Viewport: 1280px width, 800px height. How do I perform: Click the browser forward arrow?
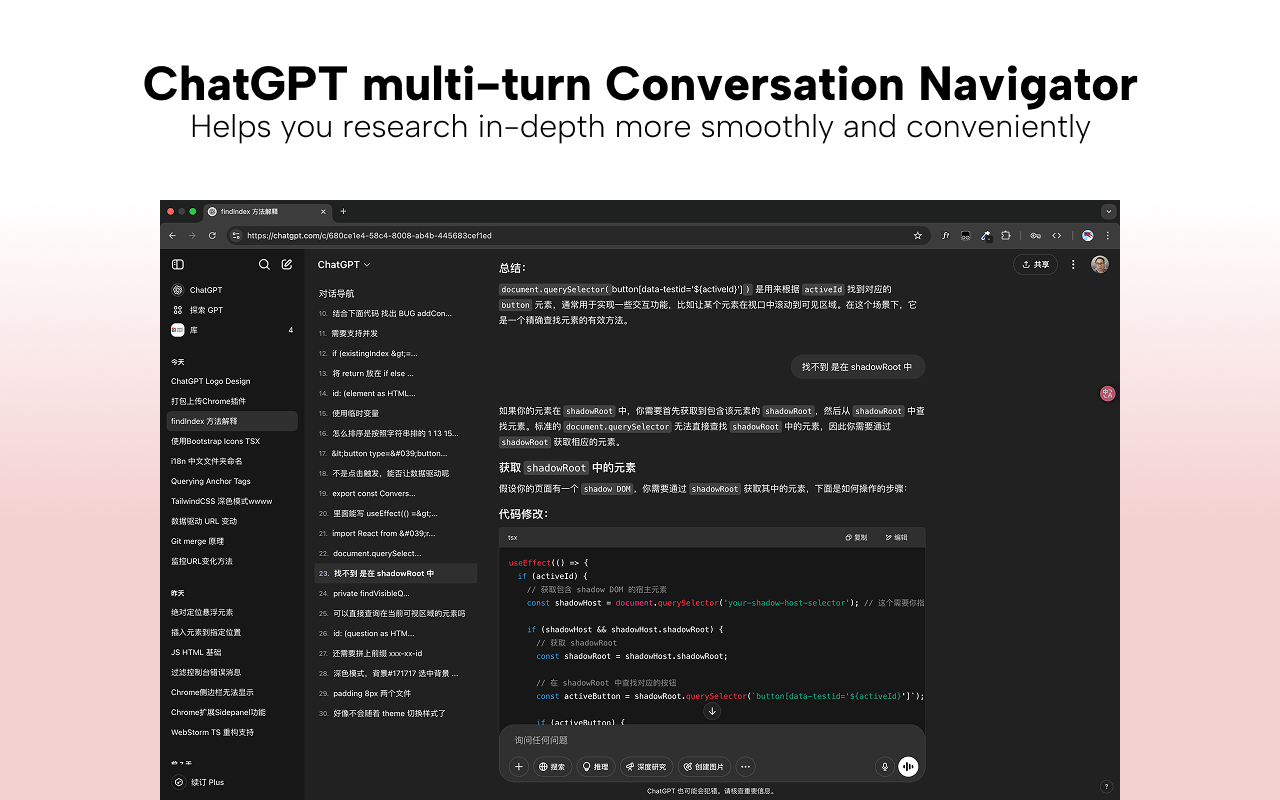192,236
